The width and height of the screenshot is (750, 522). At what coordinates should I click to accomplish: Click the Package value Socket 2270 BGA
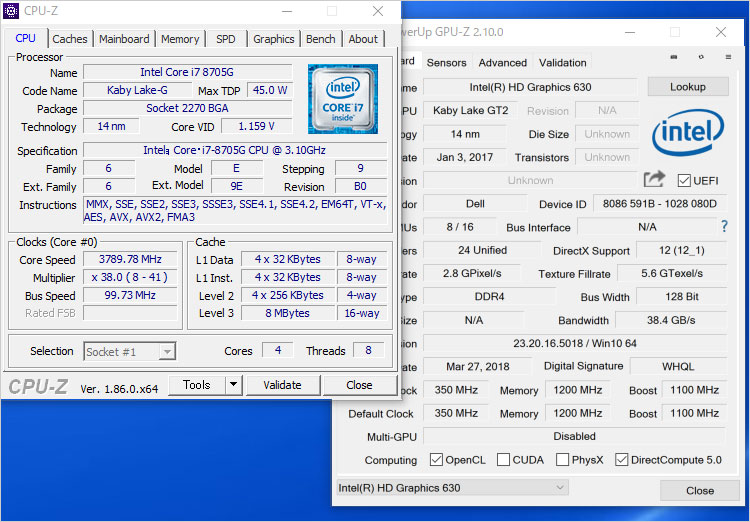point(188,108)
